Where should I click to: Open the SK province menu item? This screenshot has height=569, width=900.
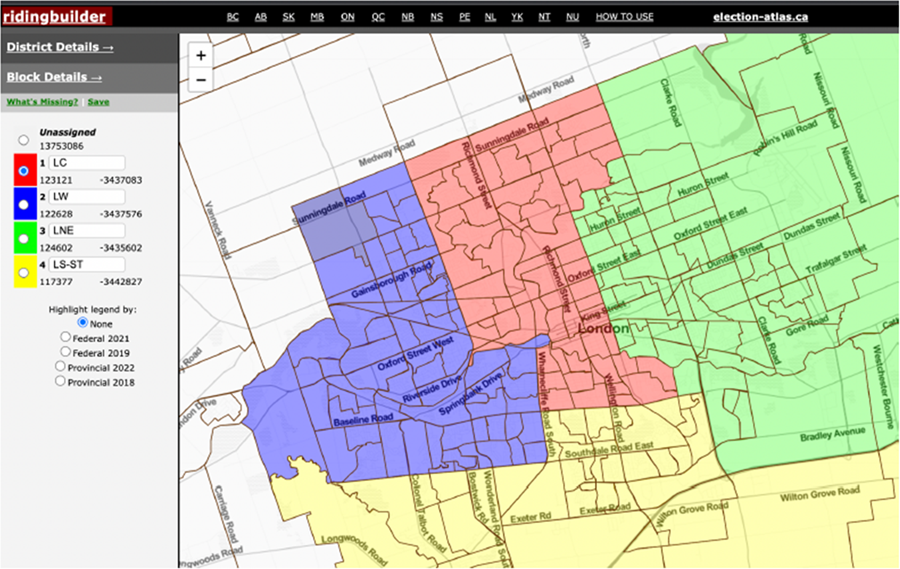click(289, 17)
